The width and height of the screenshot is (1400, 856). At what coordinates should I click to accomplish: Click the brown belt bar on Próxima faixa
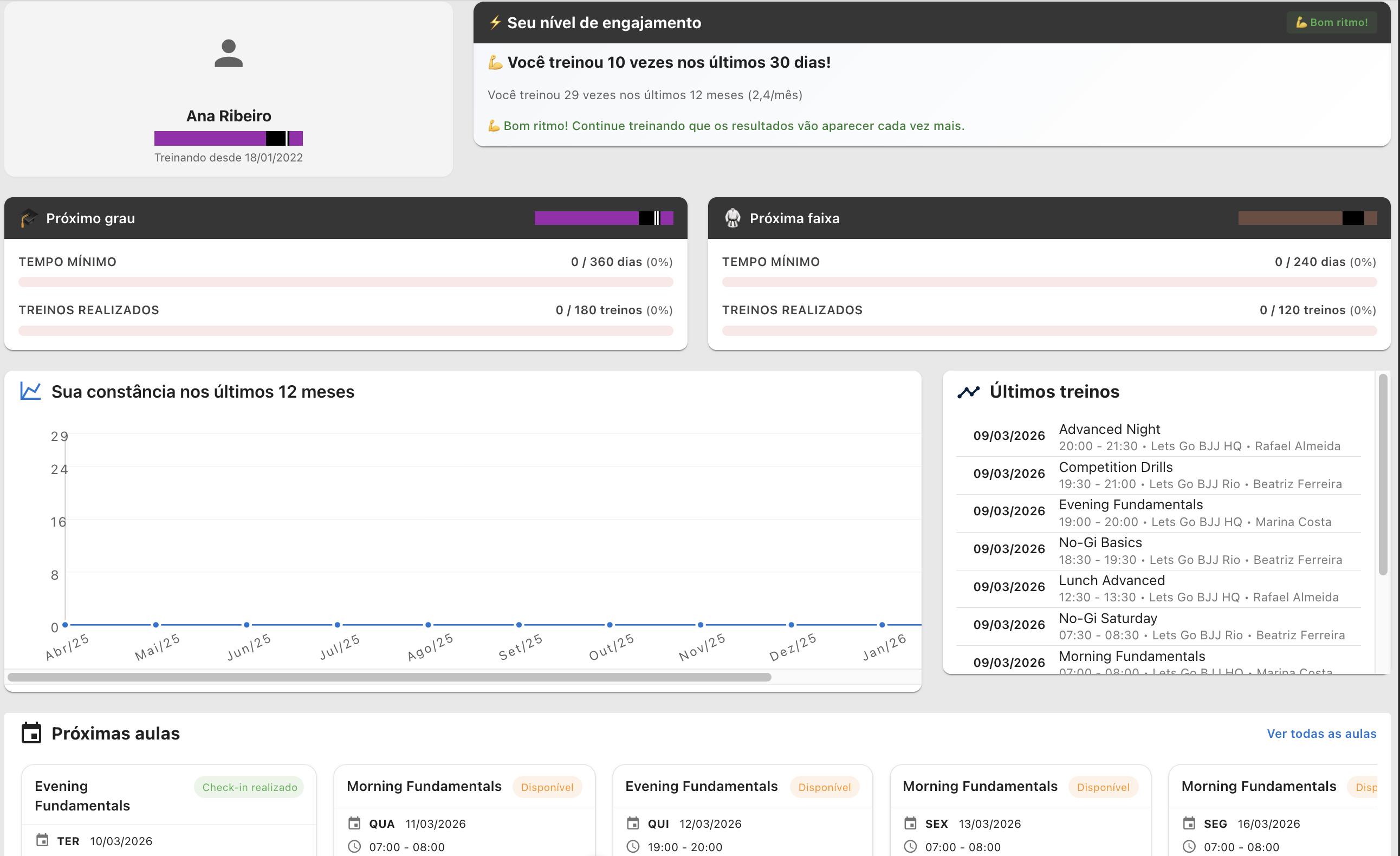1307,218
